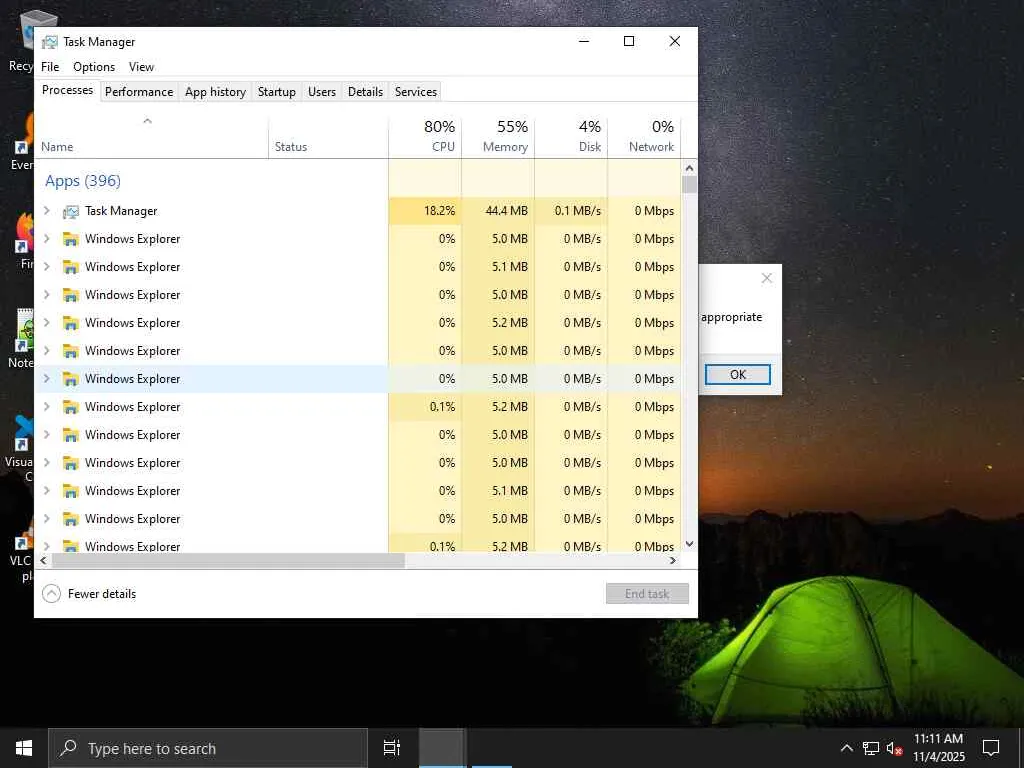Sort by the 0% Network column header

tap(645, 137)
